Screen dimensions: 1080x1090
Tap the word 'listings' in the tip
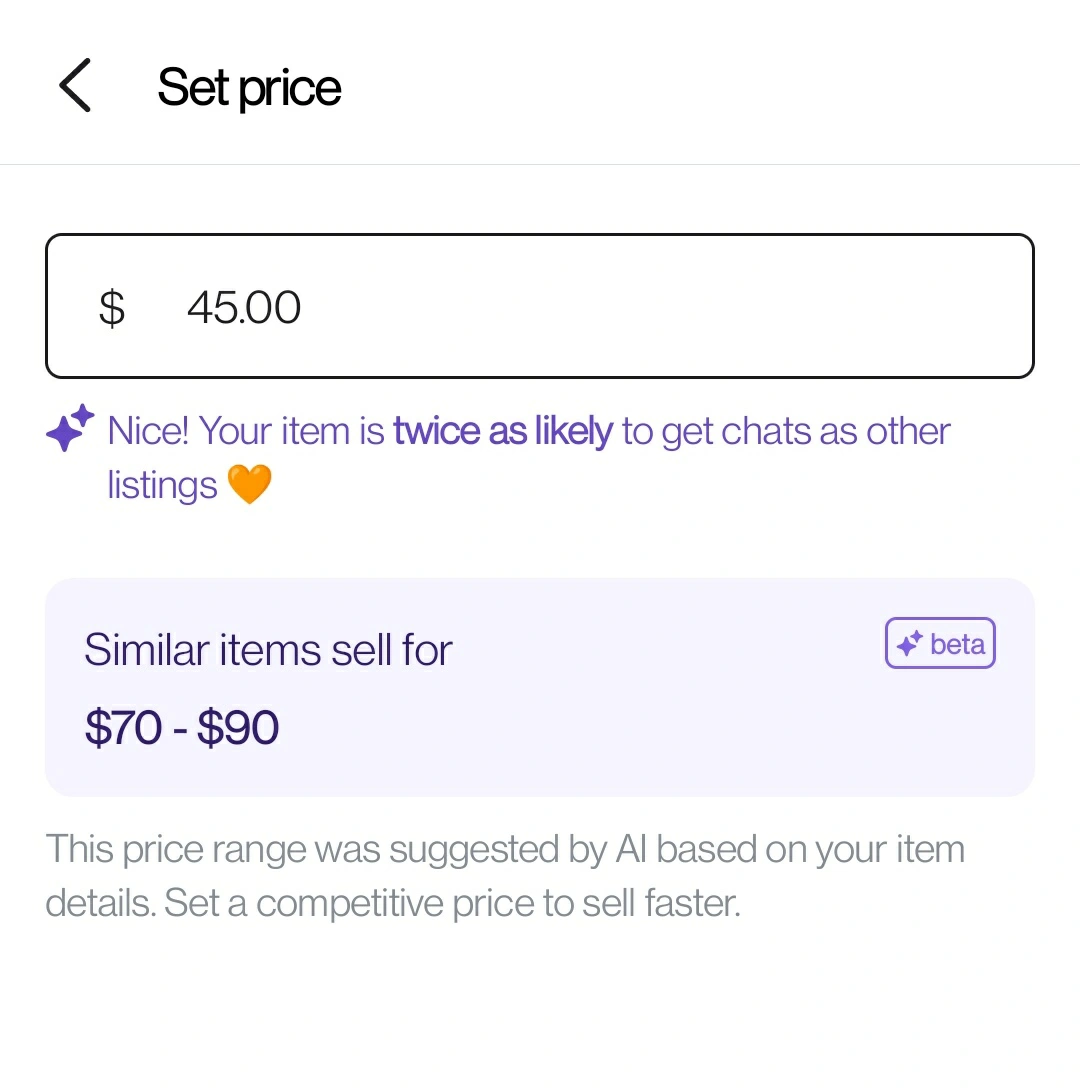pyautogui.click(x=163, y=486)
